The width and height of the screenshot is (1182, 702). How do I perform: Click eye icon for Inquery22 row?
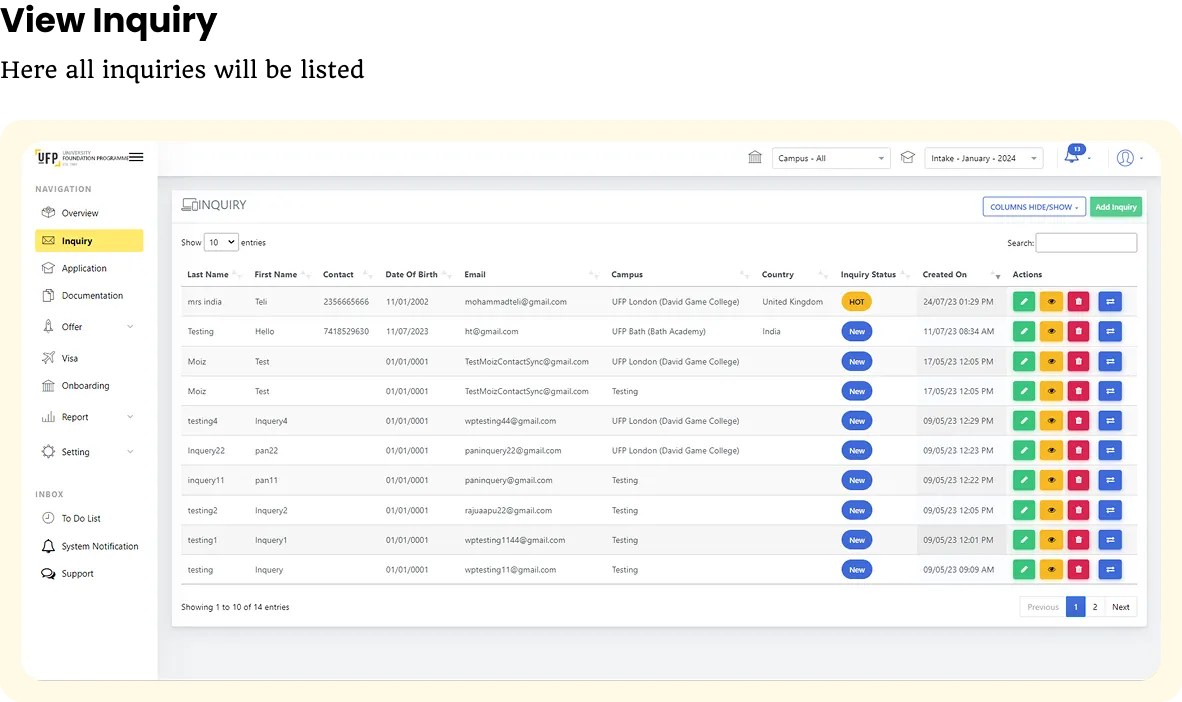(1051, 450)
